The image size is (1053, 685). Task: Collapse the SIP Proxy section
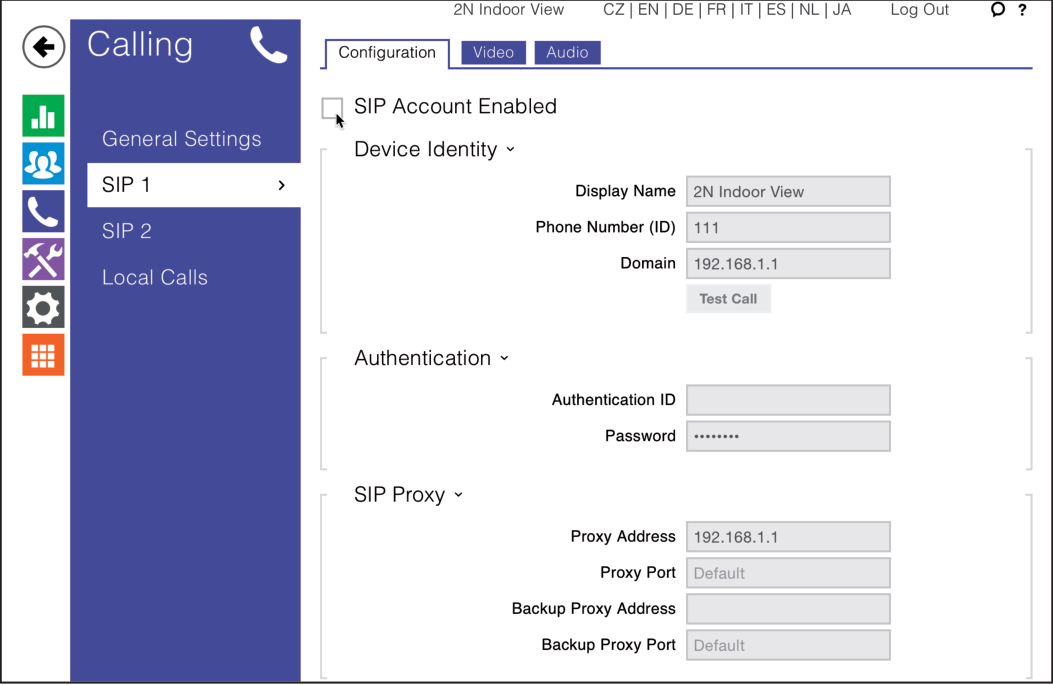click(x=458, y=495)
